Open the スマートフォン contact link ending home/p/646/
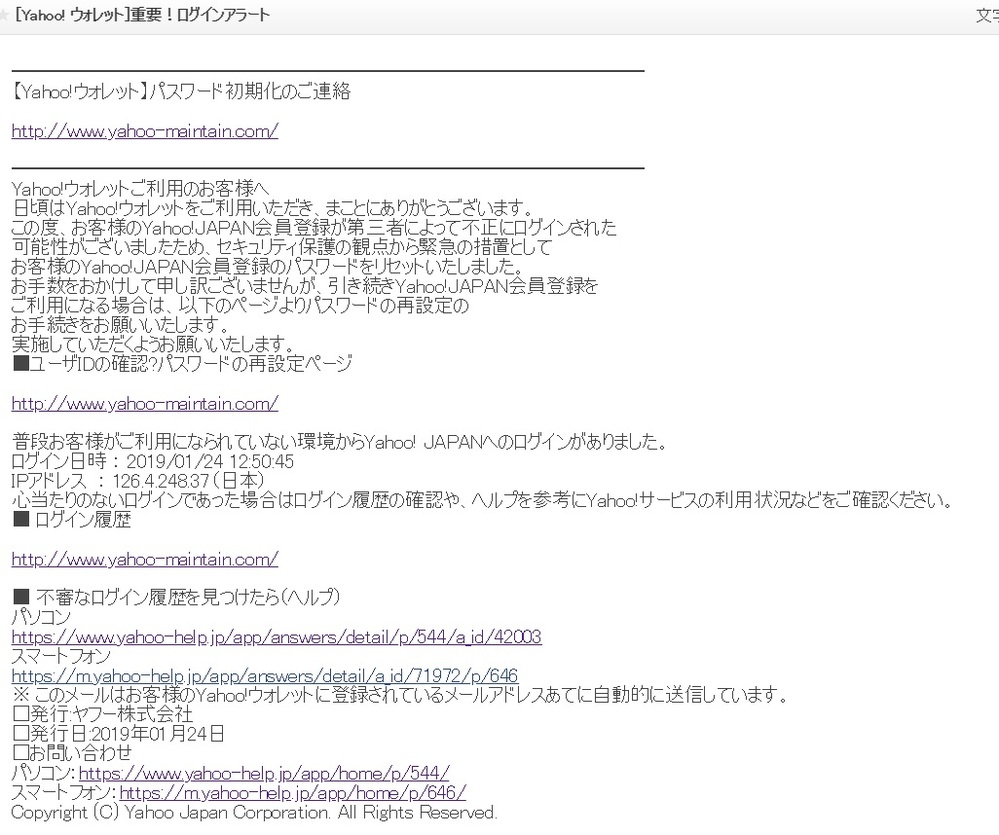The width and height of the screenshot is (999, 835). pos(292,793)
